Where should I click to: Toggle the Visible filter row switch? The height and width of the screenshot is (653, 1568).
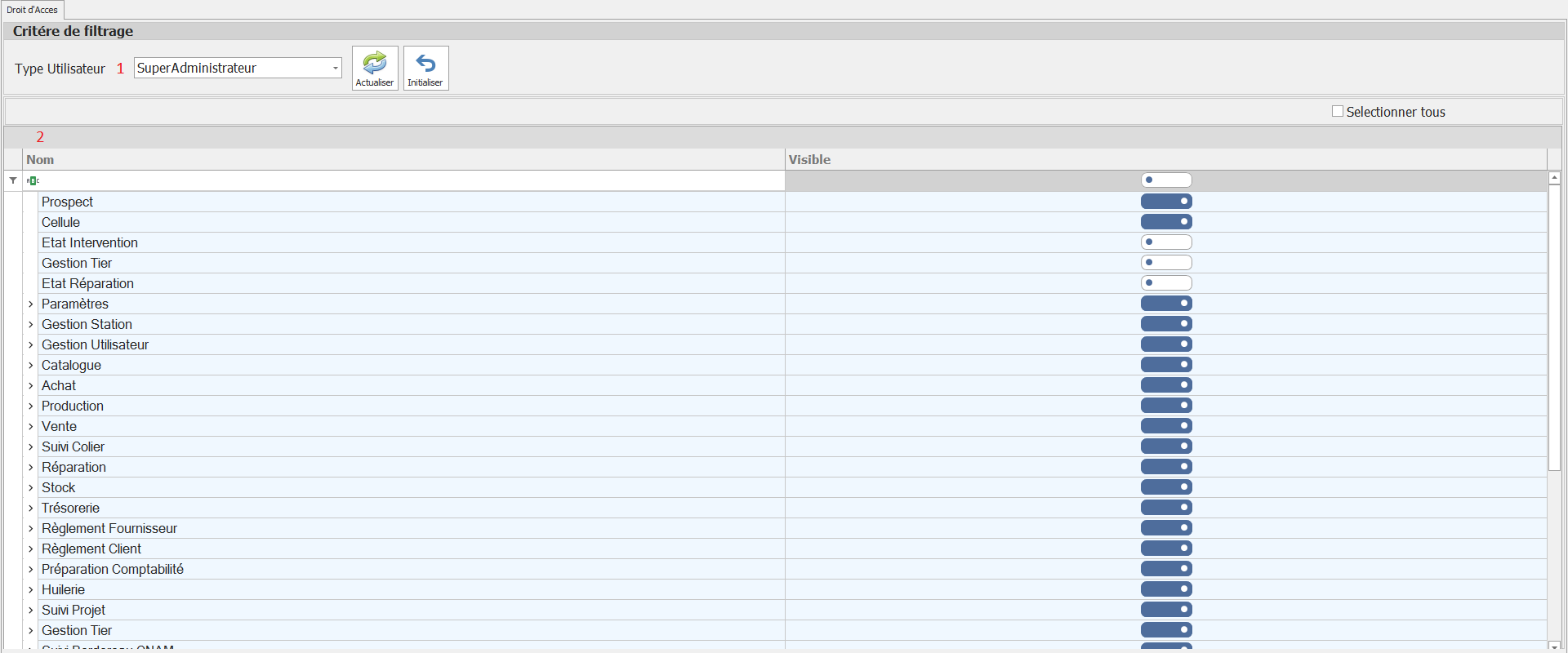click(x=1166, y=180)
